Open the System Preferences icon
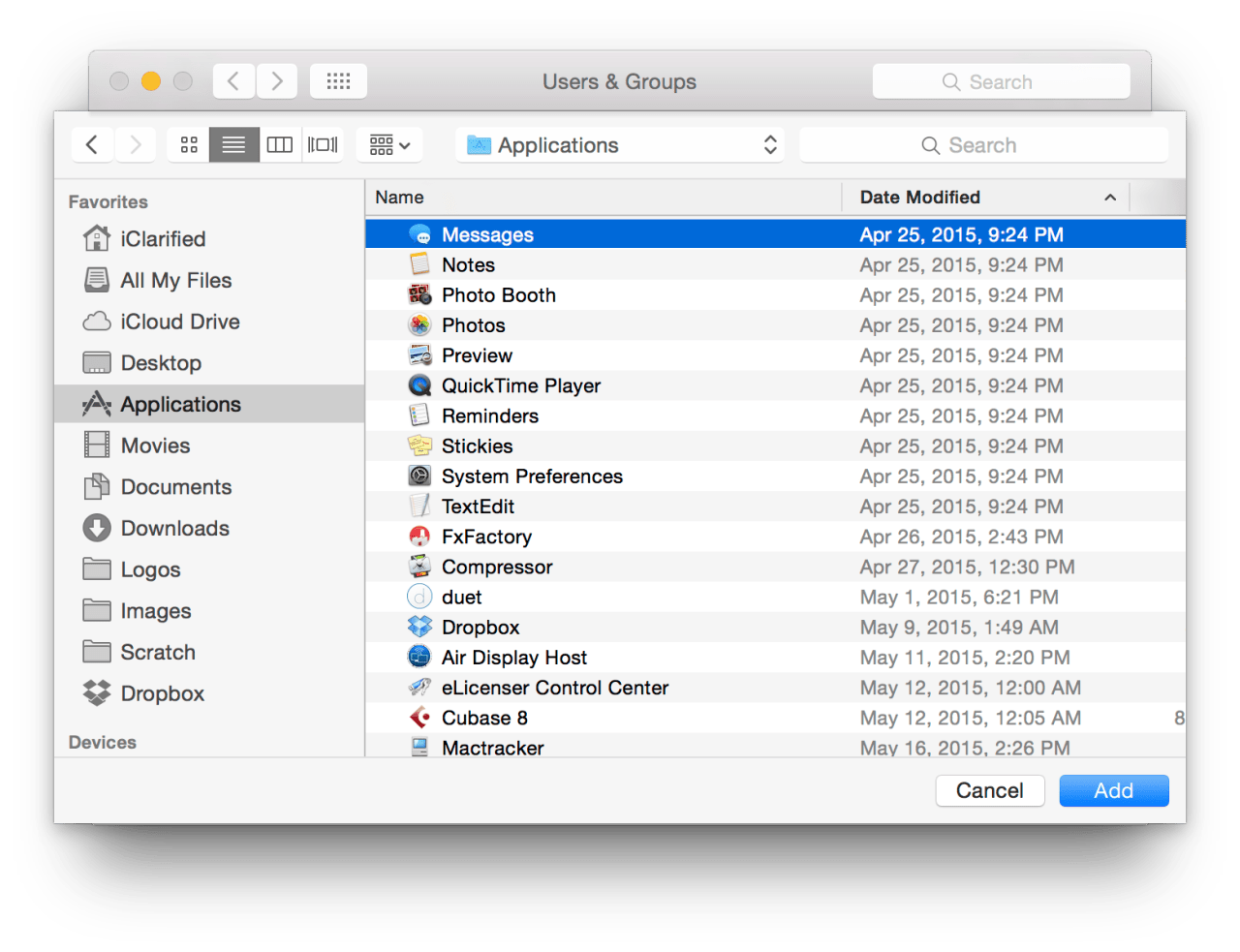1240x952 pixels. [419, 476]
